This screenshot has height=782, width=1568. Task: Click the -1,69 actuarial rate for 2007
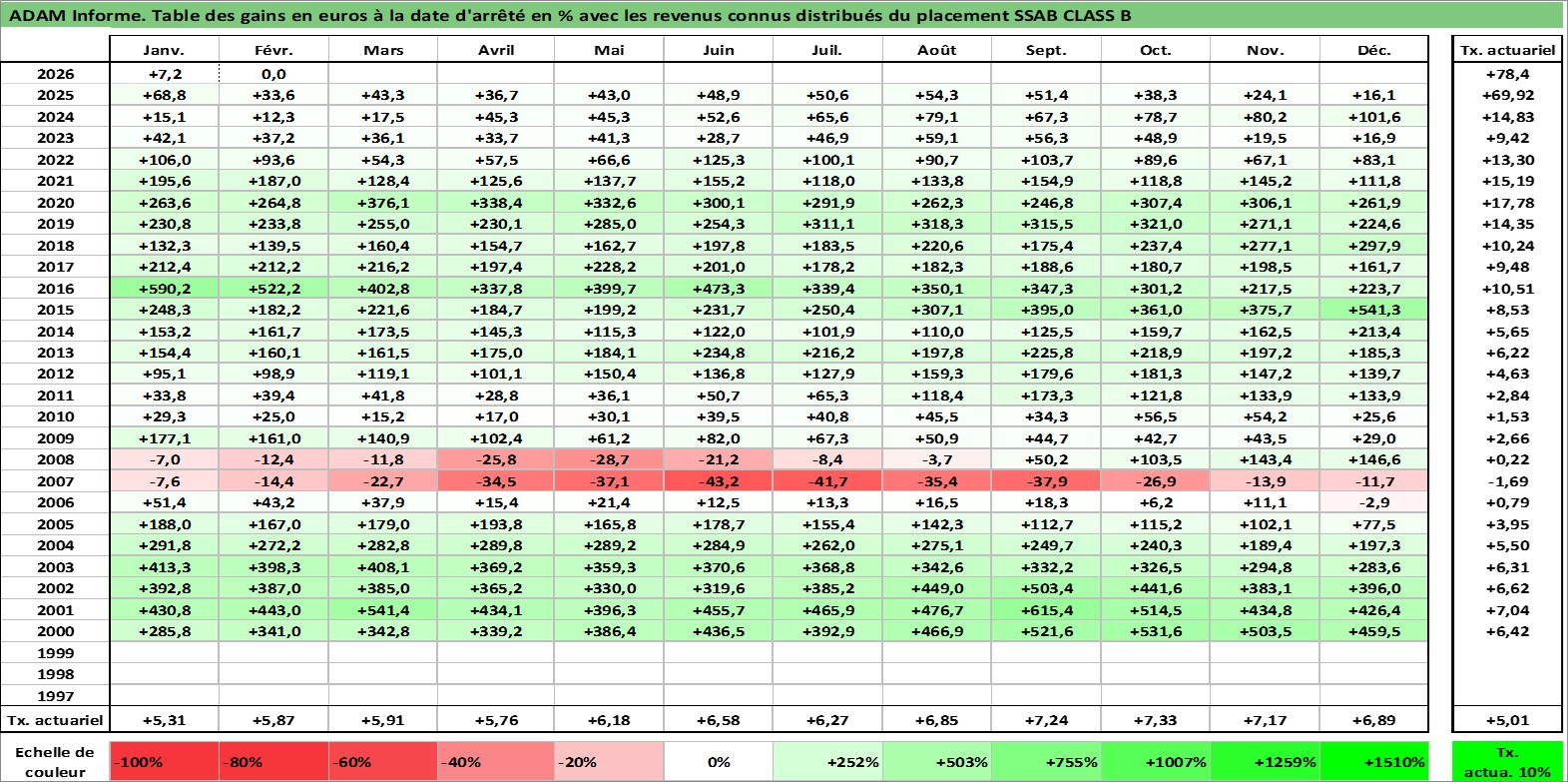[x=1507, y=481]
